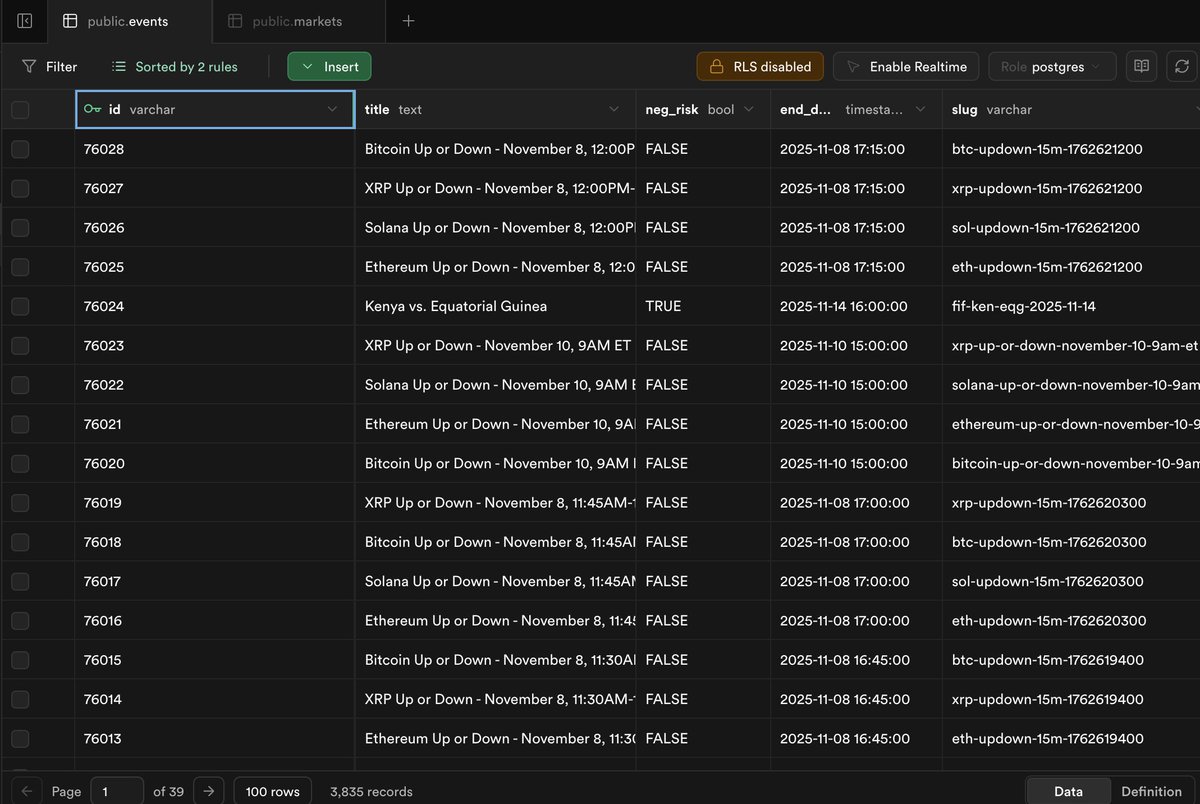The width and height of the screenshot is (1200, 804).
Task: Click slug cell xrp-updown-15m-1762621200
Action: pos(1071,188)
